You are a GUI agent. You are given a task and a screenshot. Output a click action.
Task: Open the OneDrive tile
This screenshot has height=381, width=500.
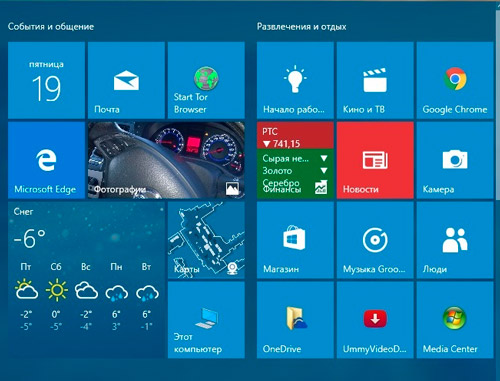click(x=295, y=320)
